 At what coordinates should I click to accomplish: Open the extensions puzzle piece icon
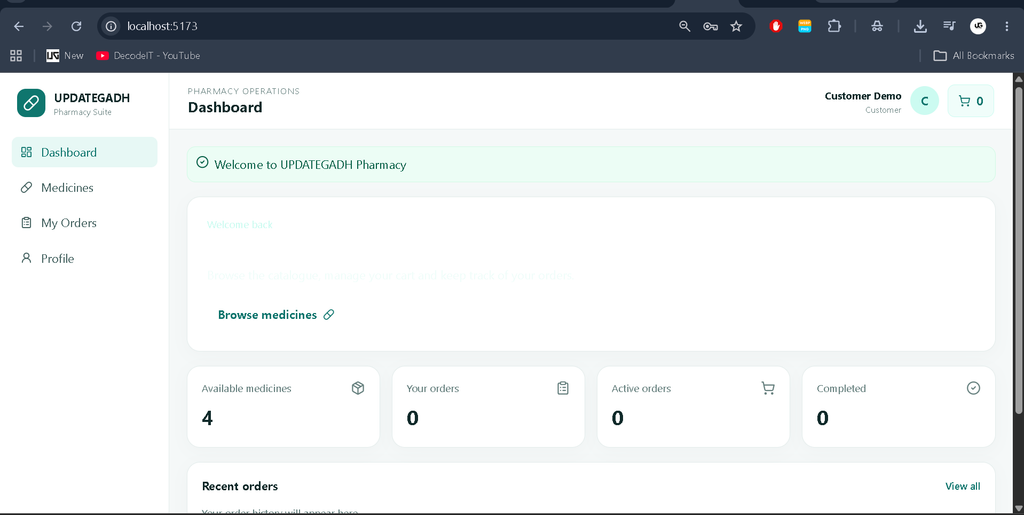click(834, 26)
